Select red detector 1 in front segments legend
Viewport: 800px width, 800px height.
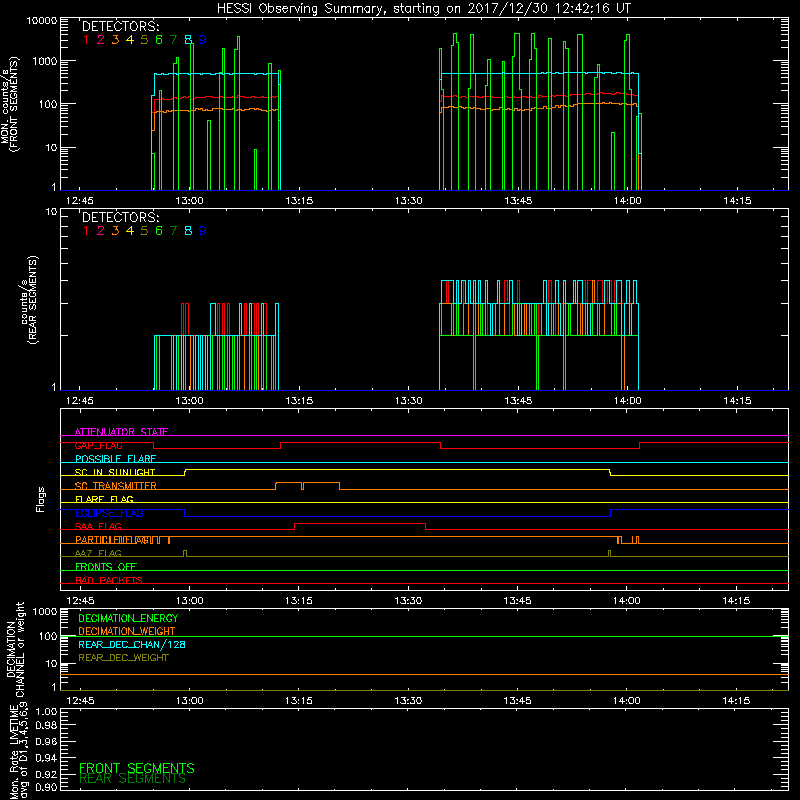point(86,40)
